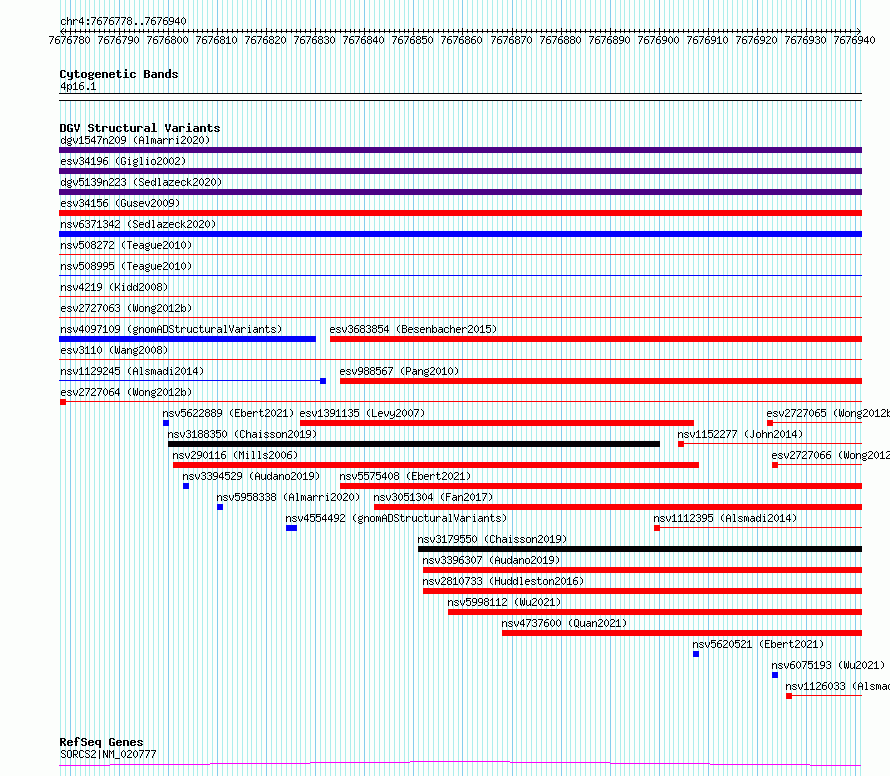Click blue marker under nsv5620521 (Ebert2021)
This screenshot has width=890, height=776.
click(x=696, y=654)
